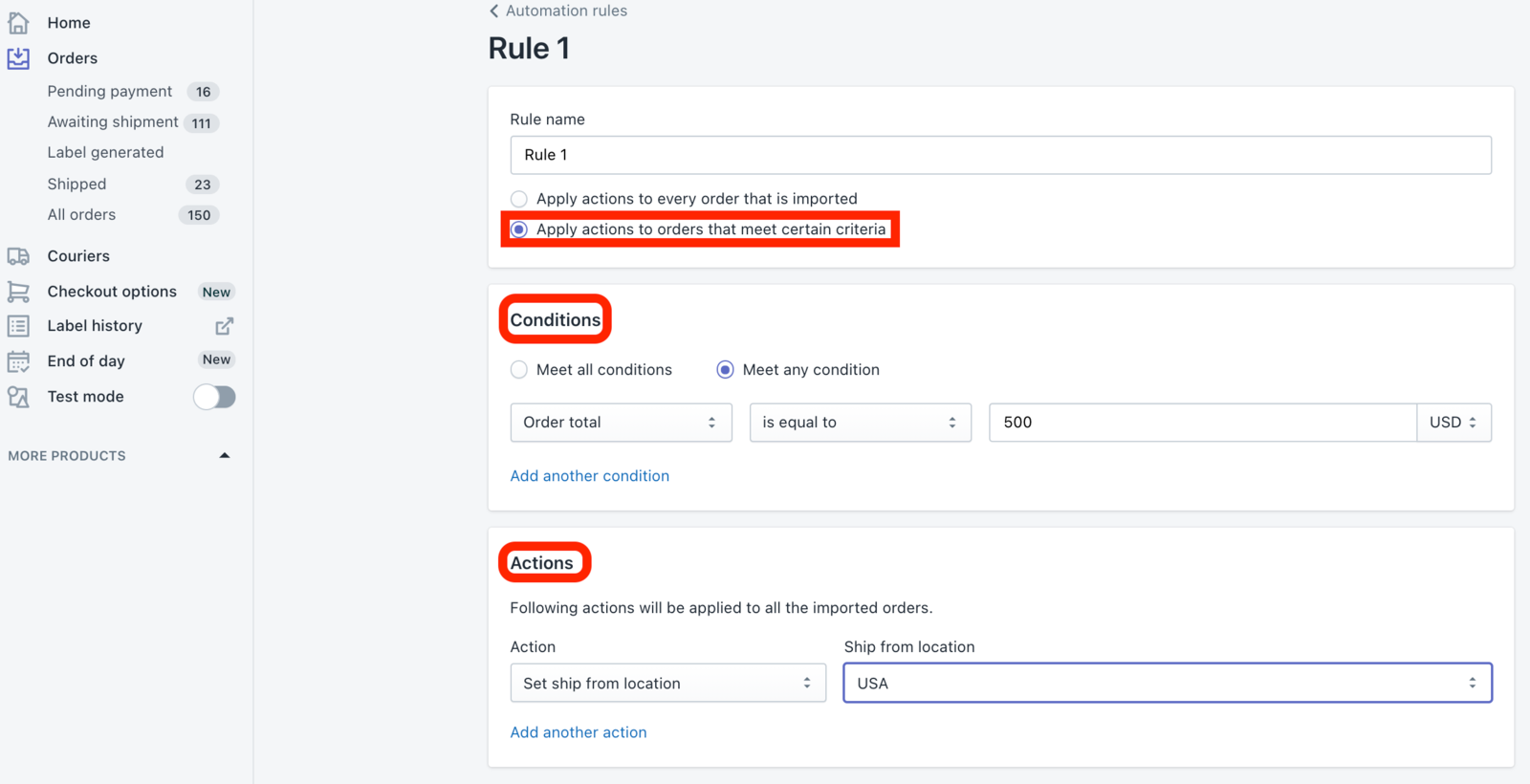This screenshot has height=784, width=1530.
Task: Click the Test mode flask icon
Action: (18, 397)
